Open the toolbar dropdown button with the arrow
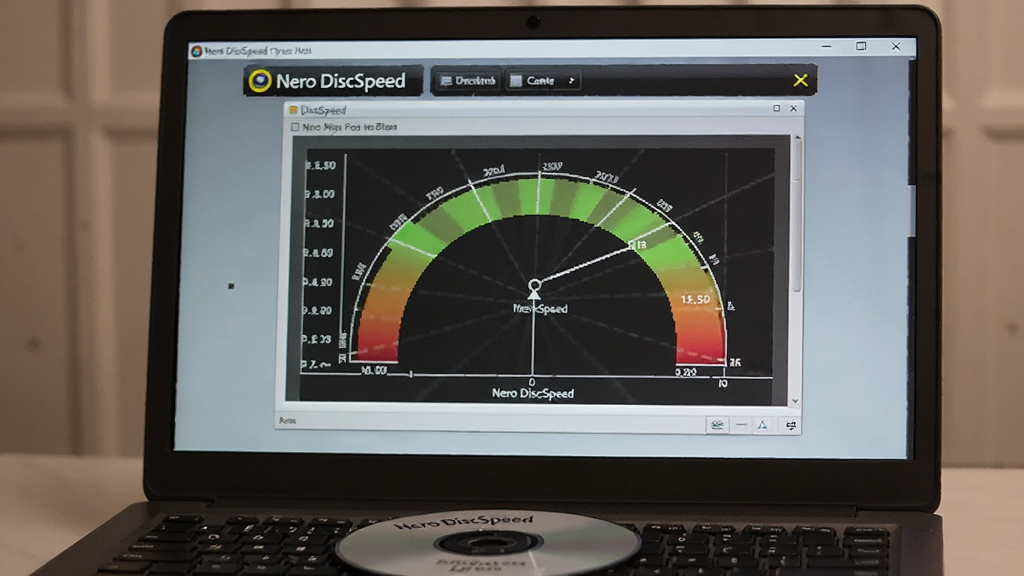 543,81
